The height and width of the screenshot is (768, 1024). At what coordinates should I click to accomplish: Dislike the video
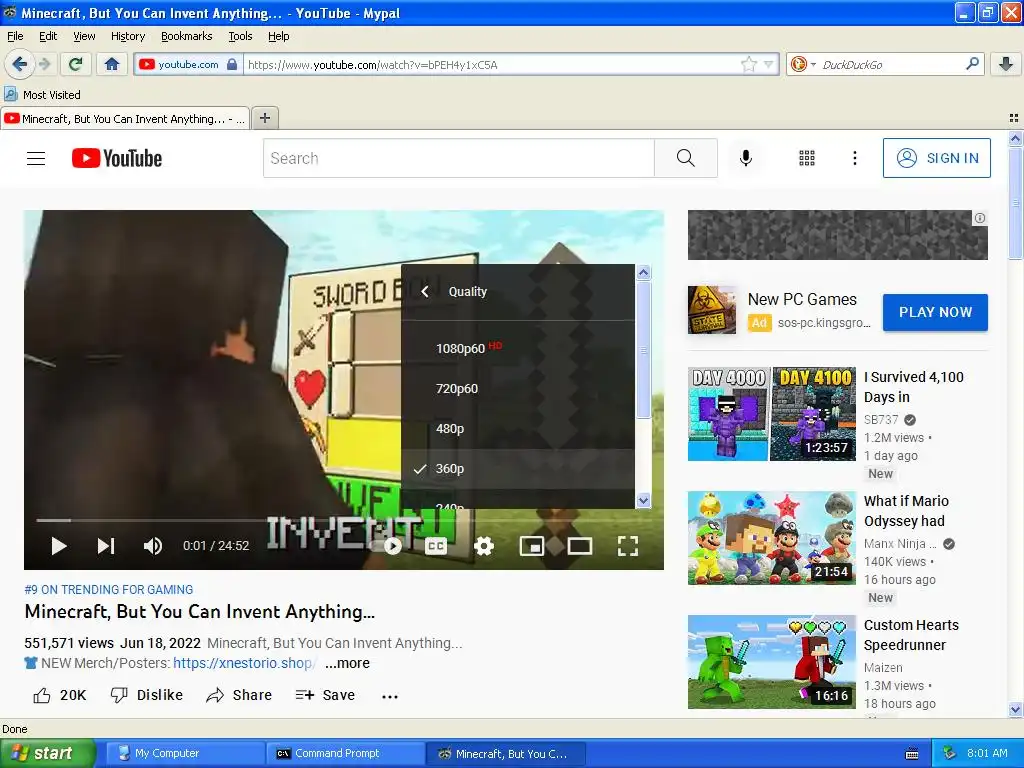coord(147,695)
